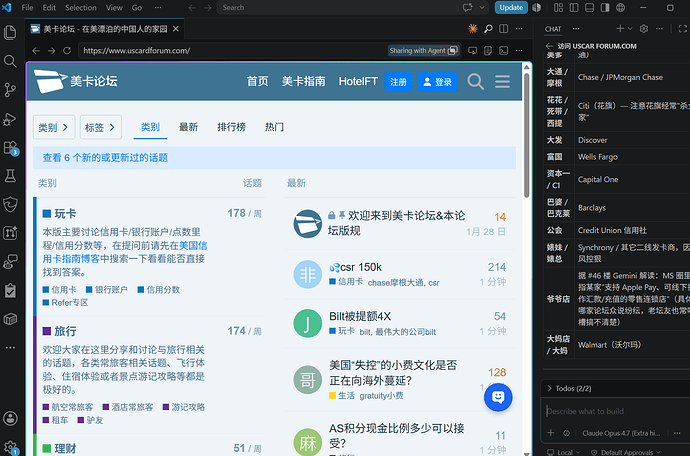Click the 登录 login button
690x456 pixels.
(x=437, y=82)
